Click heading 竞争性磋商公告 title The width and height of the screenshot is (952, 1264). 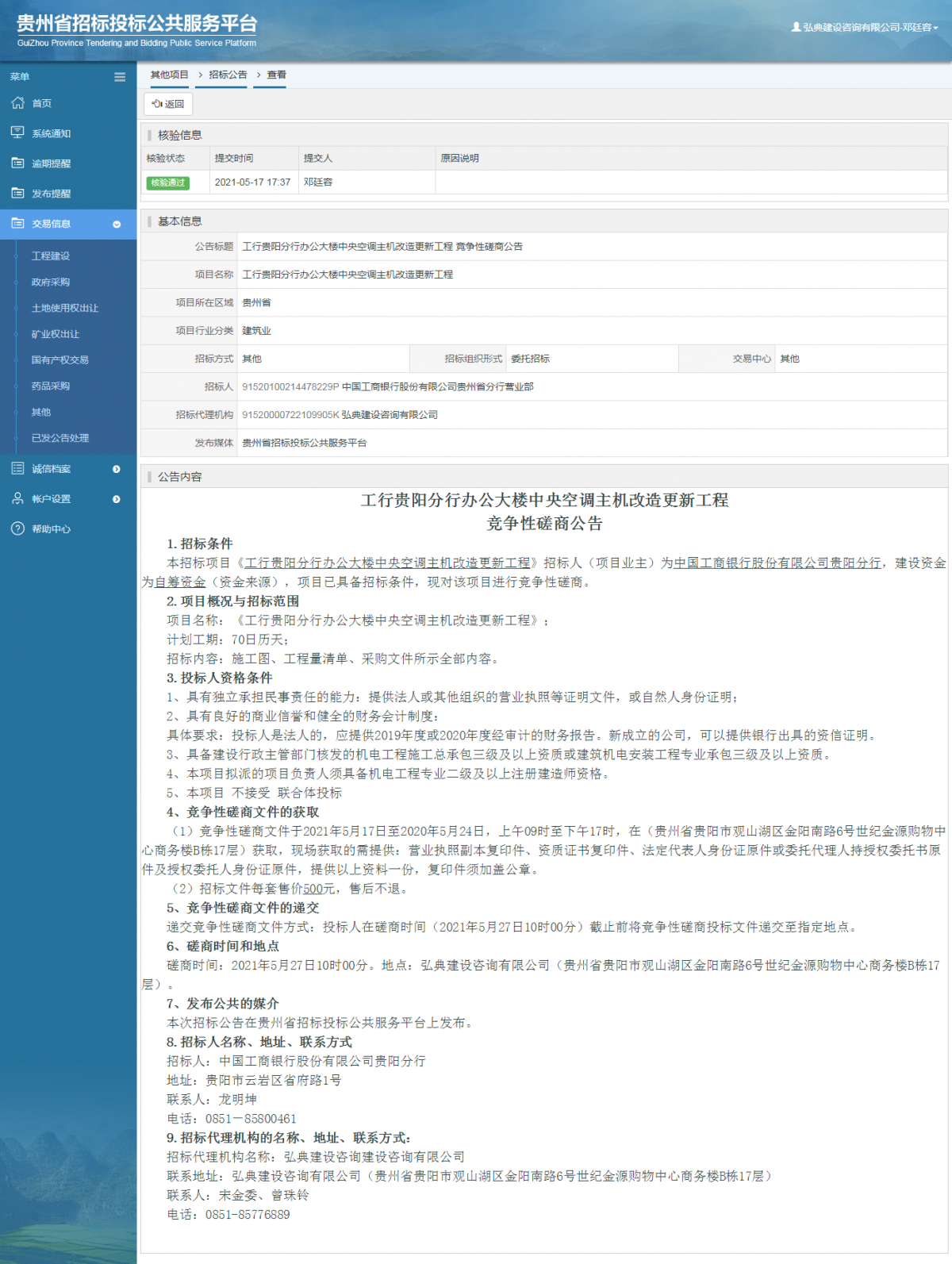(544, 524)
